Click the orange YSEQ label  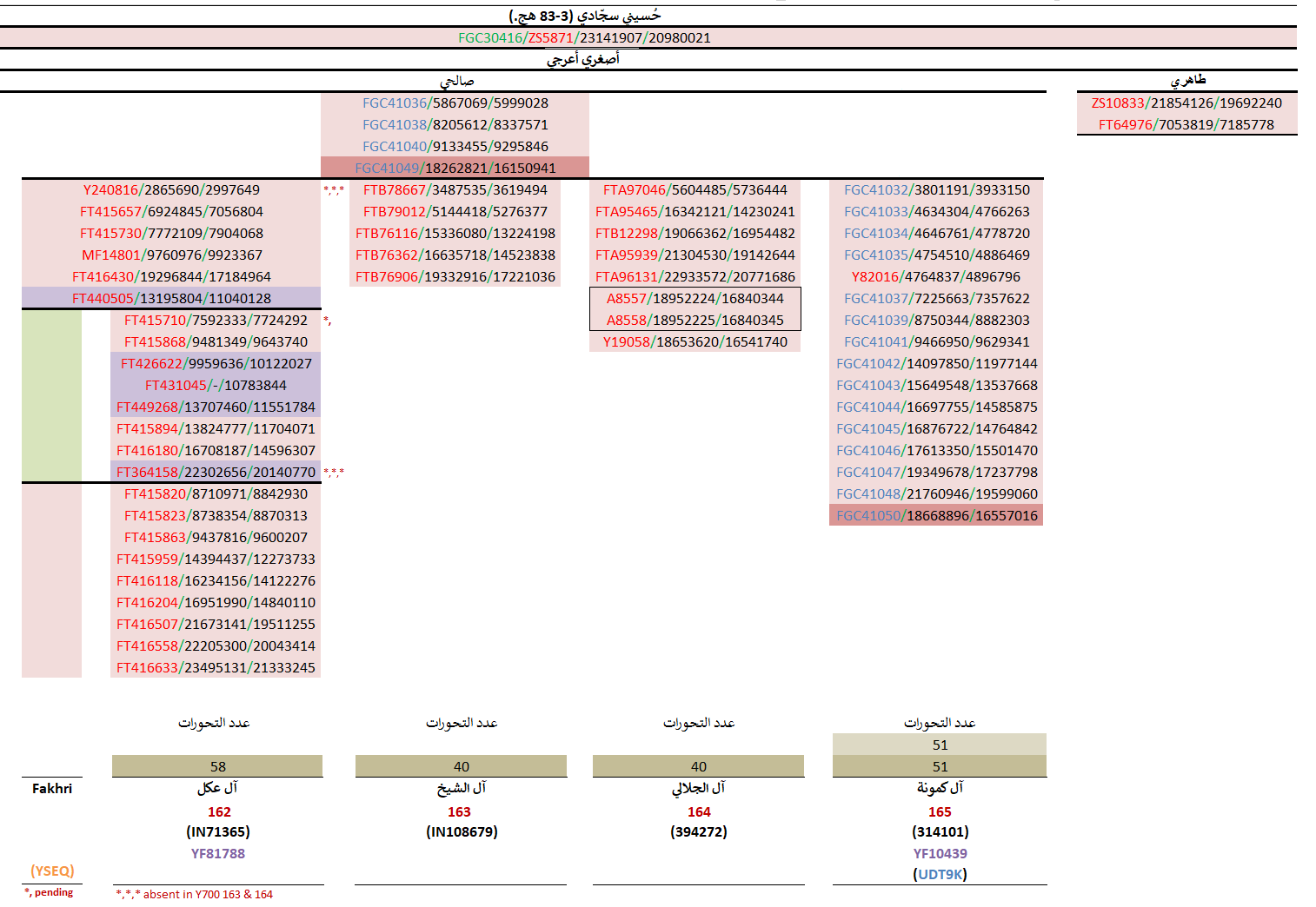[52, 871]
